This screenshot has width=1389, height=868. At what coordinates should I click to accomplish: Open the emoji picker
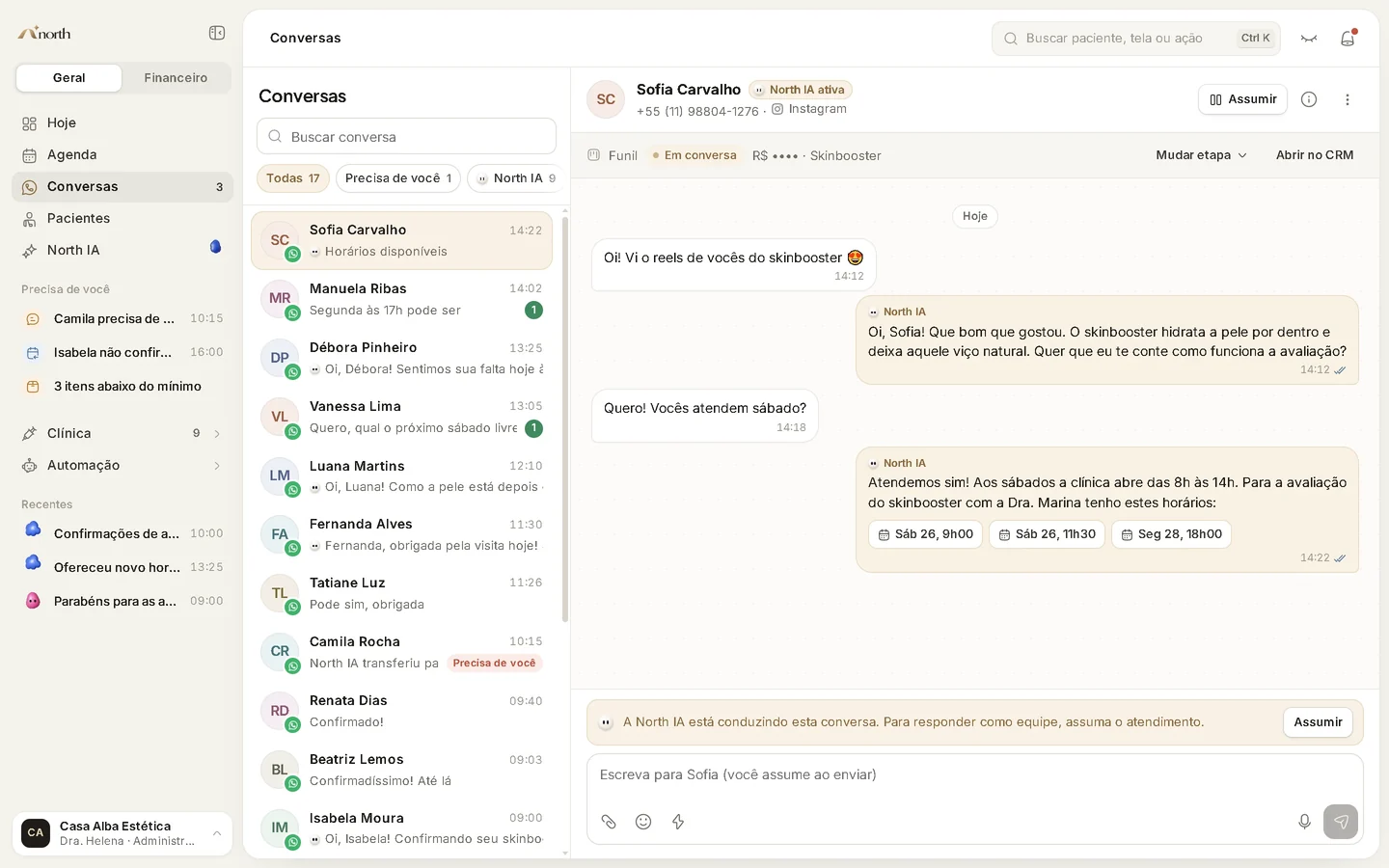pos(643,822)
